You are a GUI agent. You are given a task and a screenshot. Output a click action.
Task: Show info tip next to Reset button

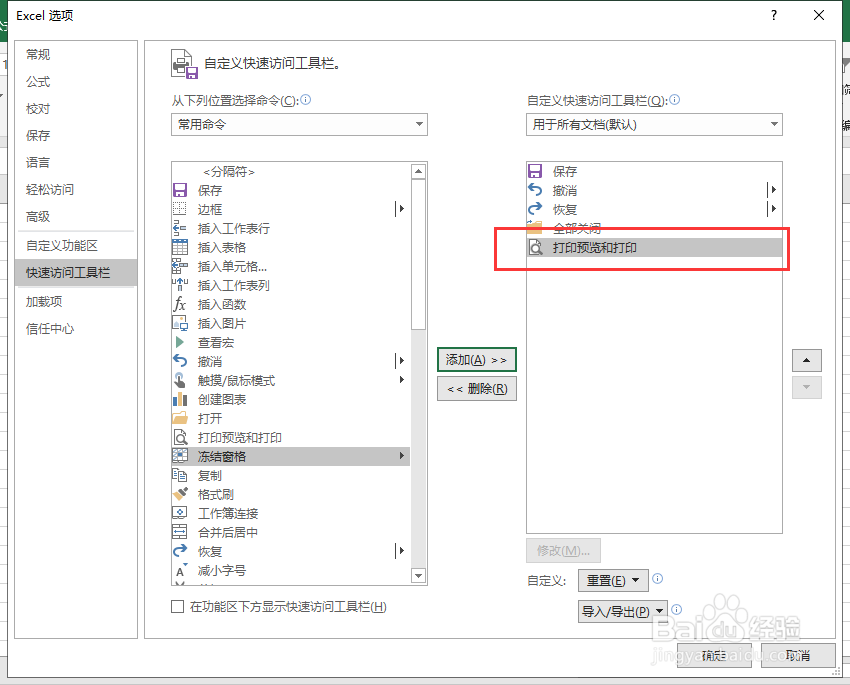658,578
